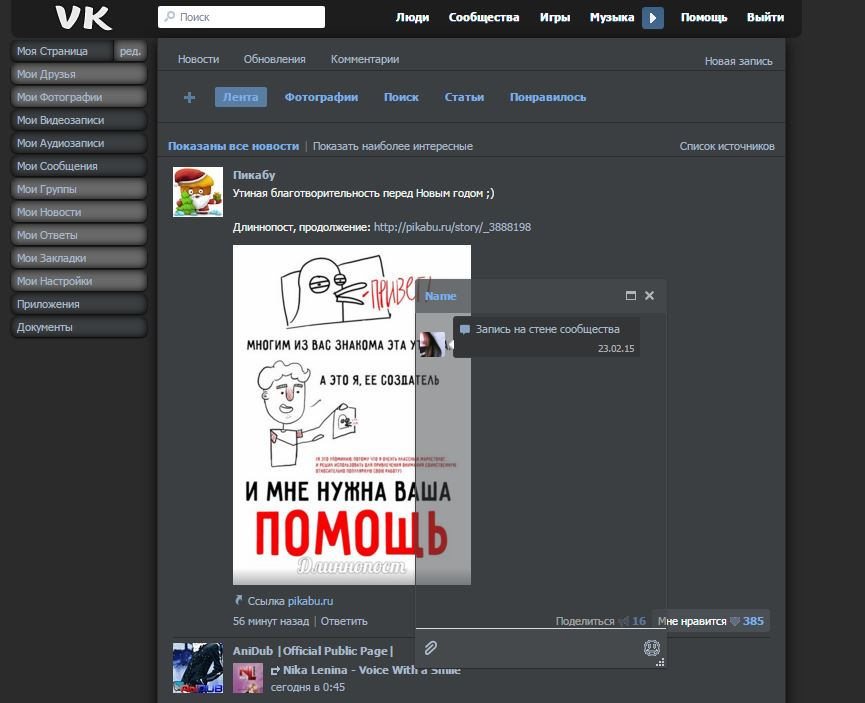Image resolution: width=865 pixels, height=703 pixels.
Task: Click the ред. edit button
Action: 130,51
